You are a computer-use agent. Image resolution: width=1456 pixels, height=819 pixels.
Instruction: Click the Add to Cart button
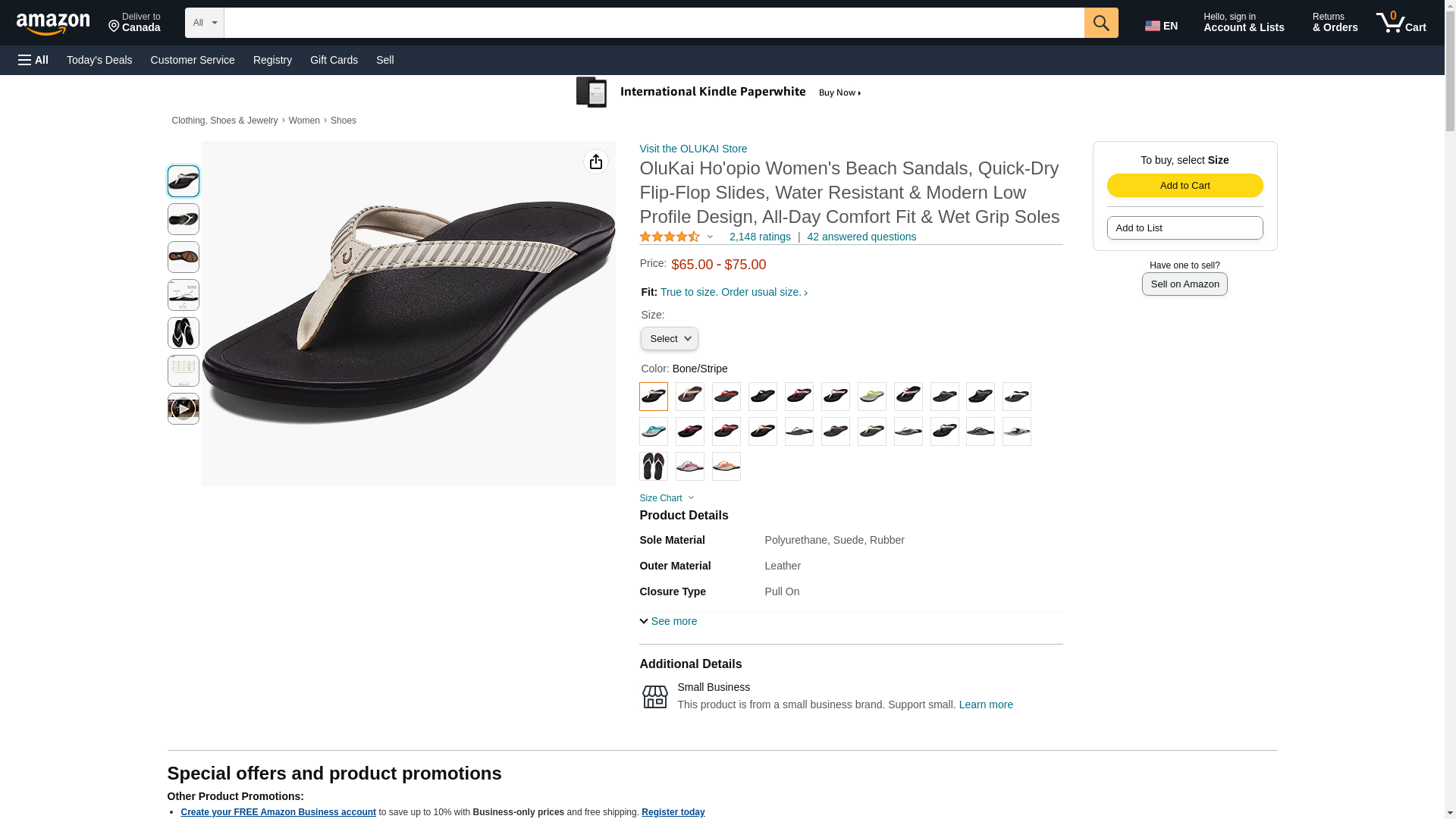point(1185,186)
